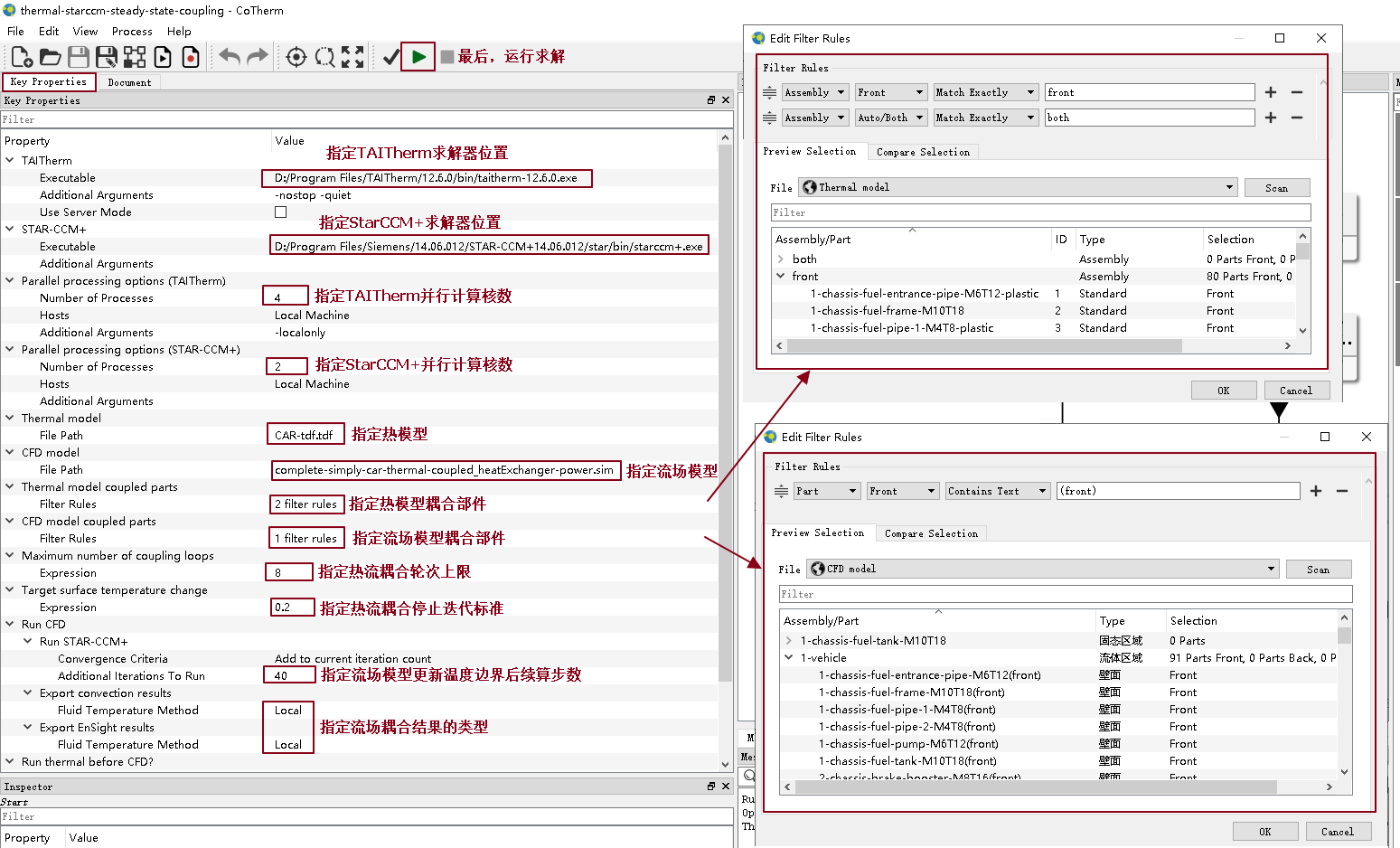
Task: Open Assembly dropdown in the 'front' rule row
Action: coord(814,92)
